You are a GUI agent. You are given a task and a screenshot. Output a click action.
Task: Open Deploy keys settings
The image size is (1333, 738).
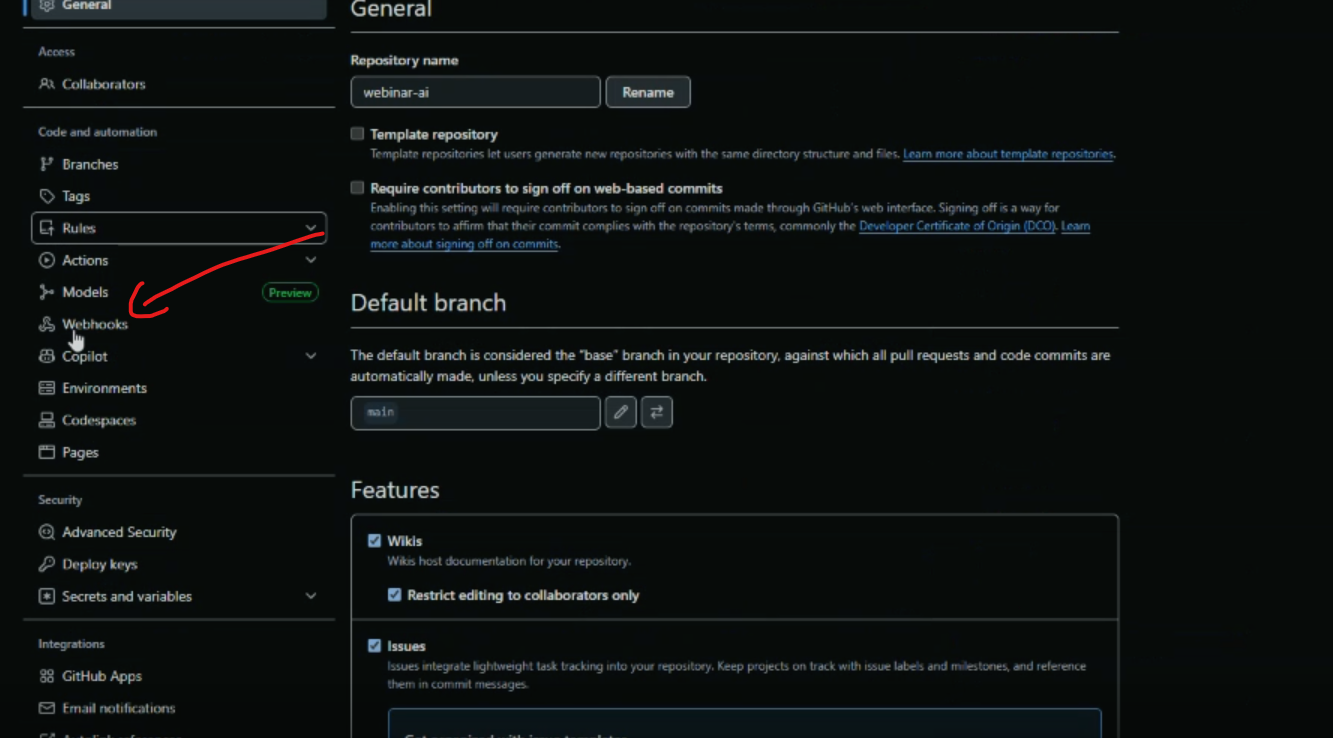[x=99, y=564]
